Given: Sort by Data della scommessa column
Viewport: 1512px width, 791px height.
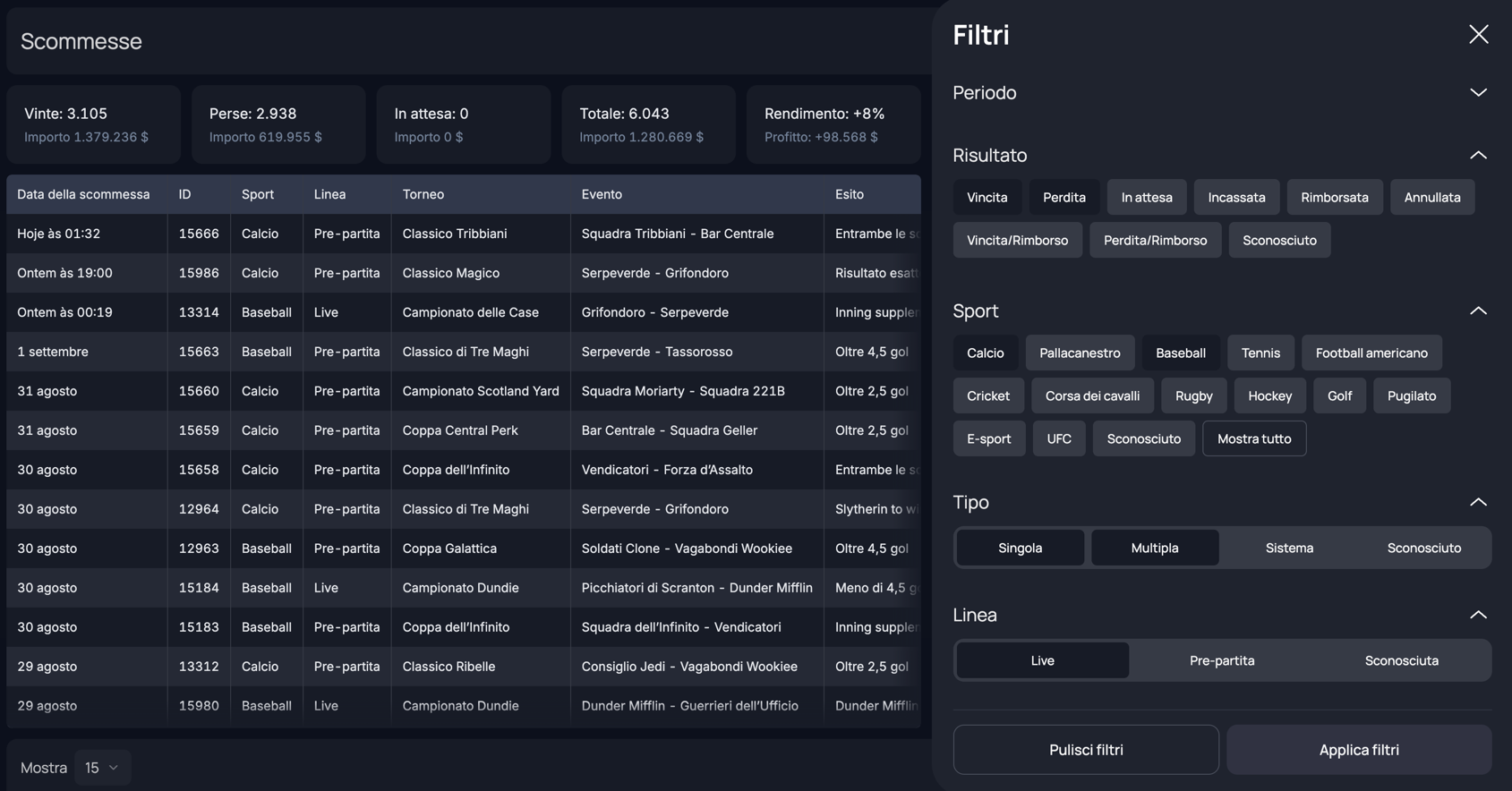Looking at the screenshot, I should (x=83, y=194).
